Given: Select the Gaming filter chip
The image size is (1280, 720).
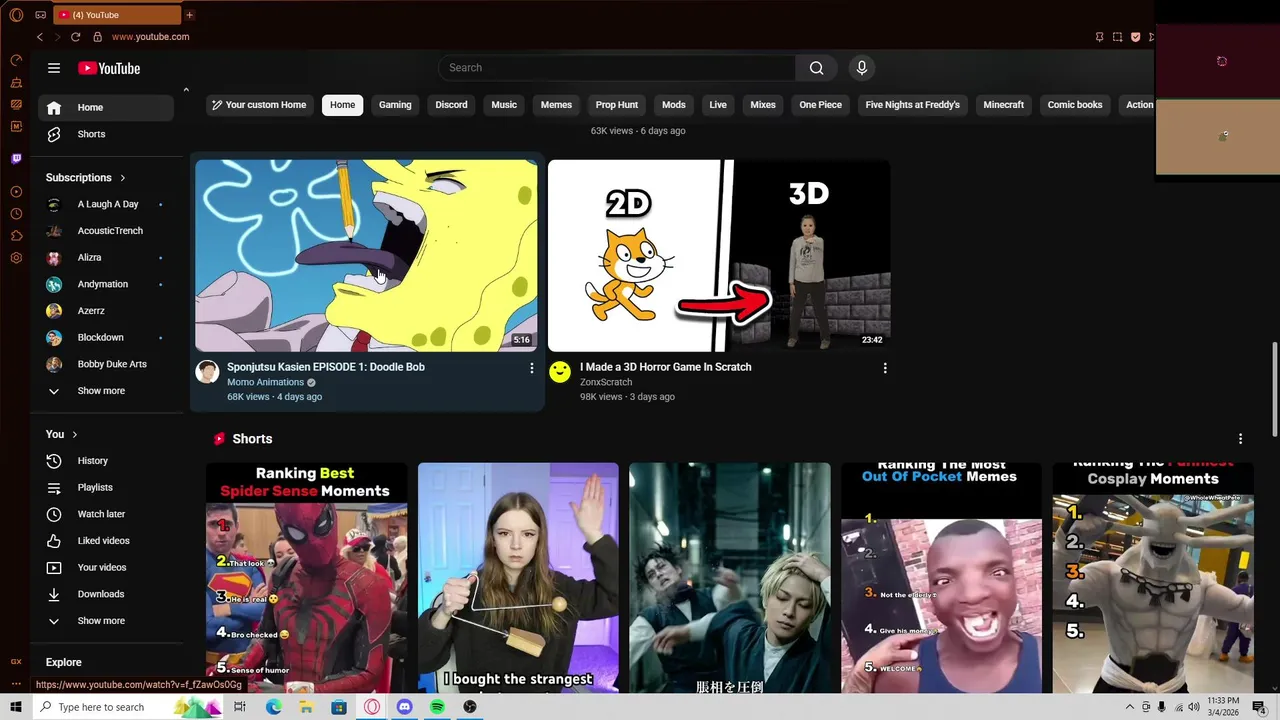Looking at the screenshot, I should click(395, 105).
